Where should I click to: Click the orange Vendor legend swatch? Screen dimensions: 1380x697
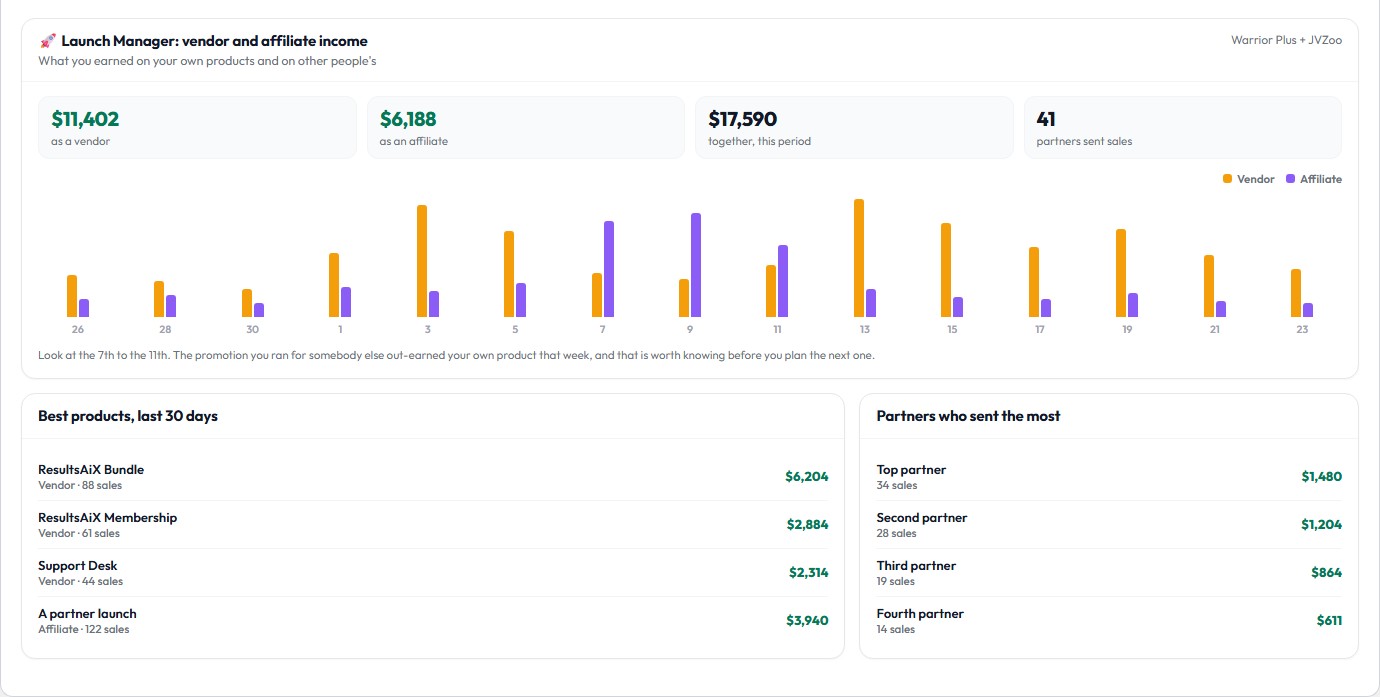[1227, 179]
